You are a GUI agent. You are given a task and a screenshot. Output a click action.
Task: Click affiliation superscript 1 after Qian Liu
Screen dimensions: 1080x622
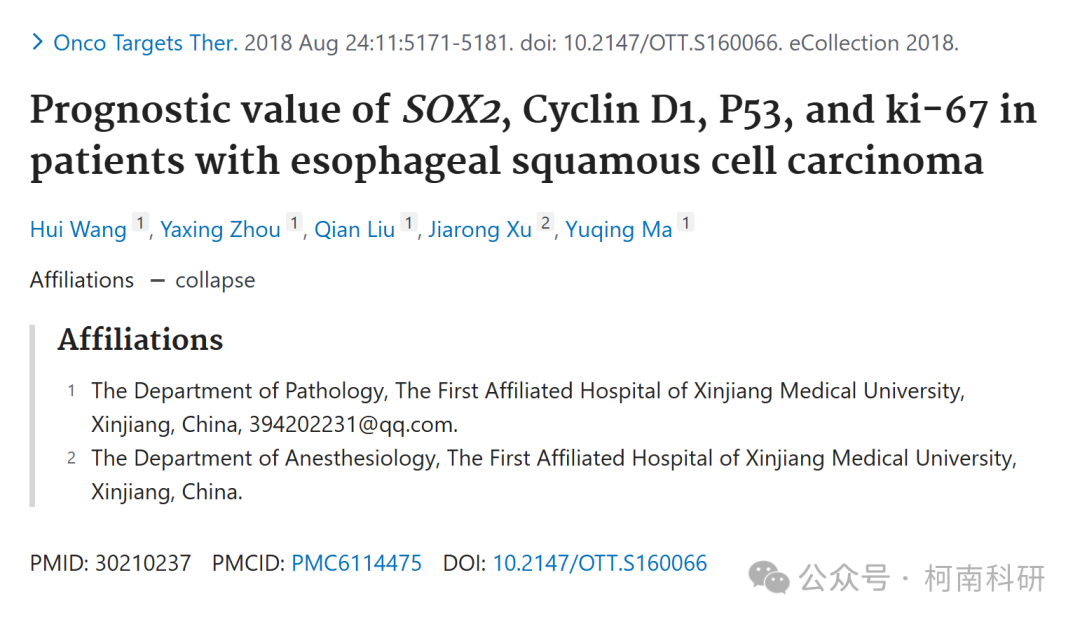pyautogui.click(x=409, y=223)
